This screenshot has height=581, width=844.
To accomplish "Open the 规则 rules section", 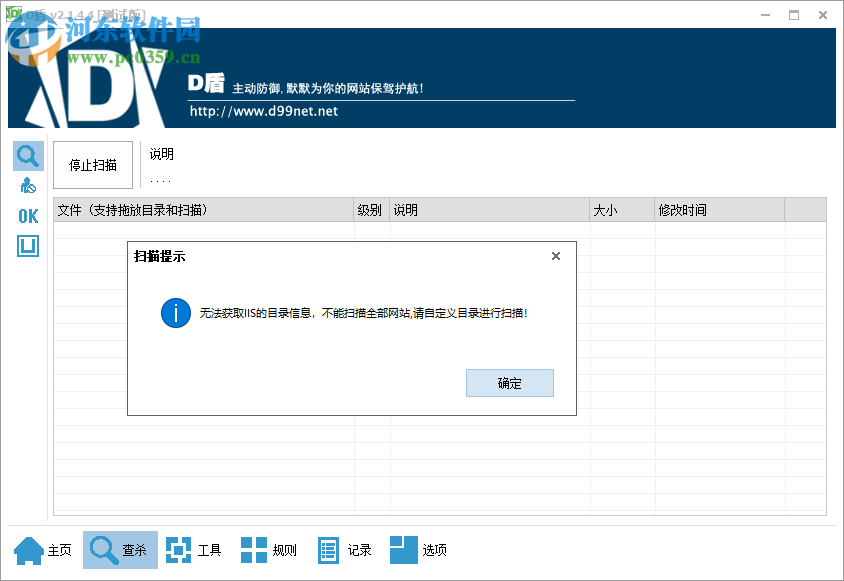I will (268, 549).
